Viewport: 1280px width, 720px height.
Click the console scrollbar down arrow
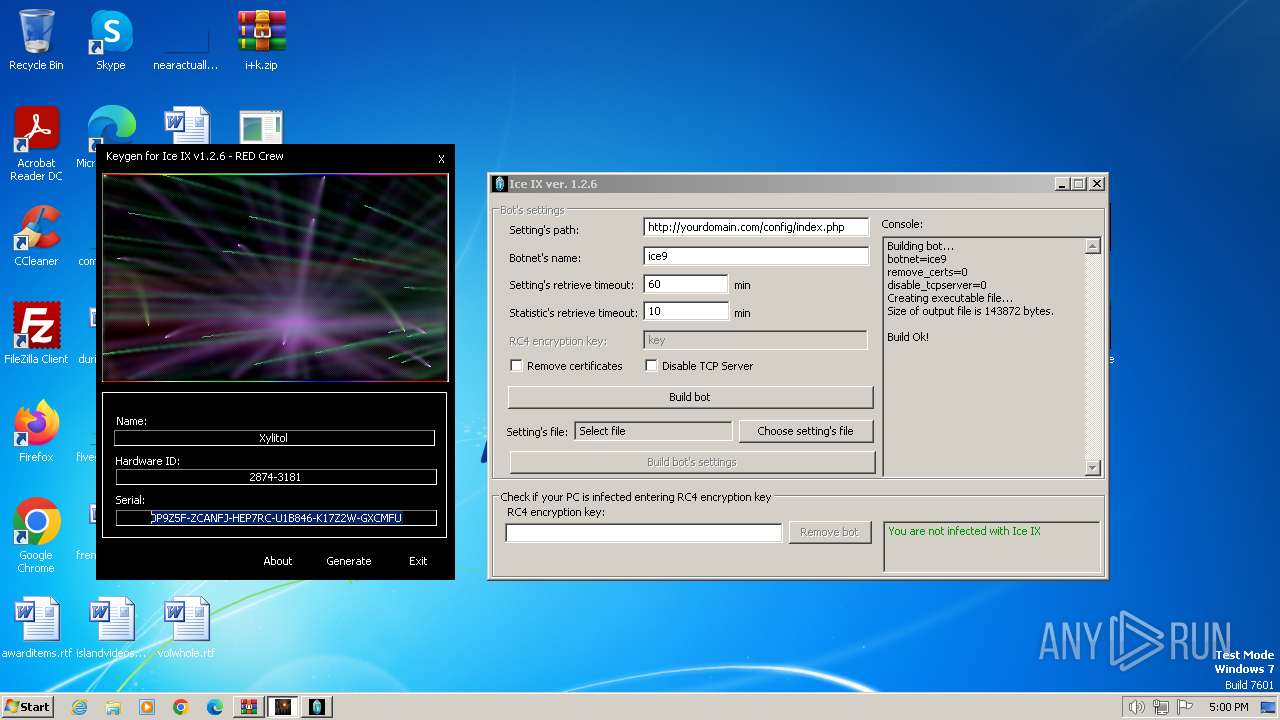coord(1092,467)
